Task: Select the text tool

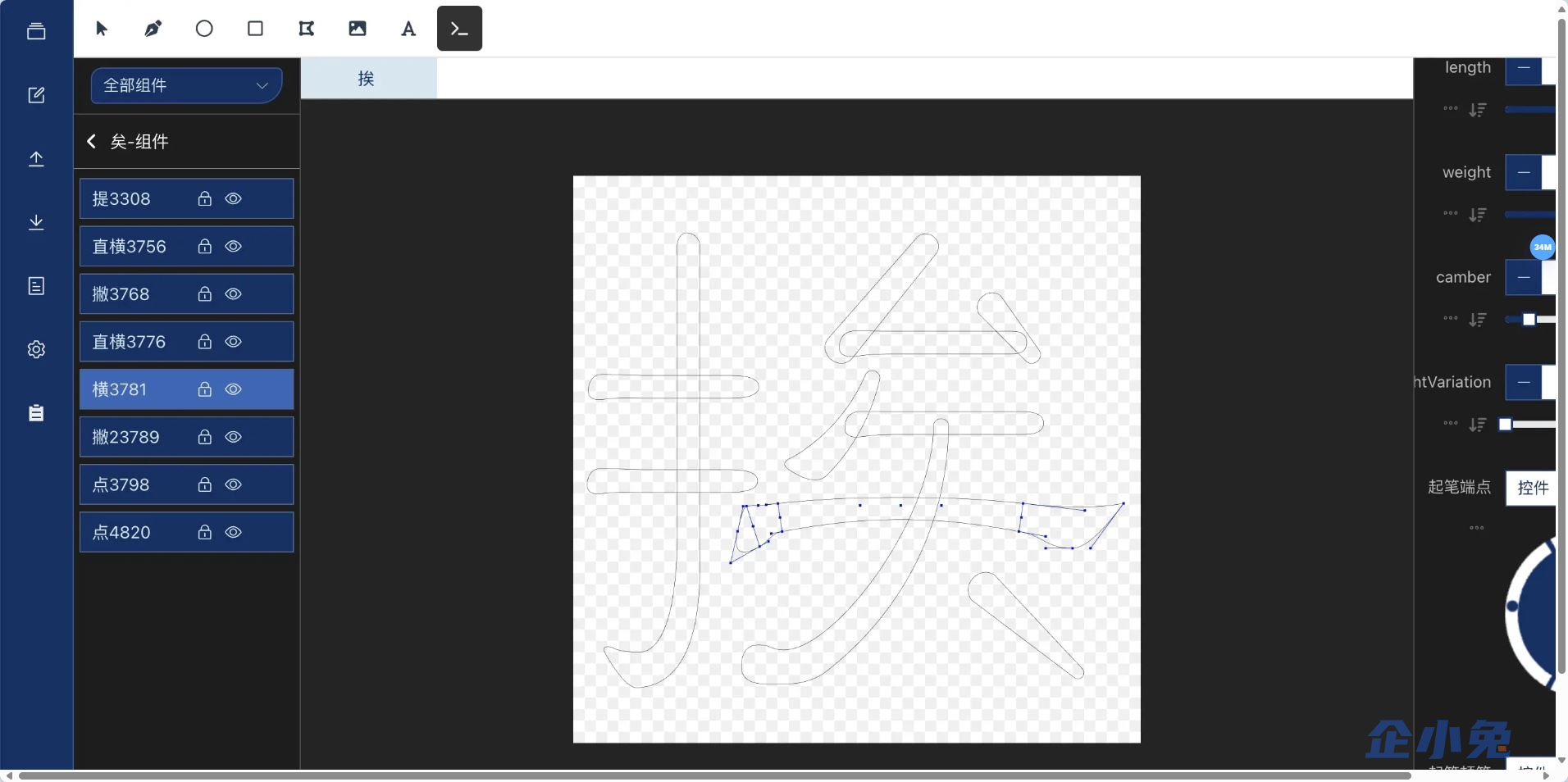Action: point(408,28)
